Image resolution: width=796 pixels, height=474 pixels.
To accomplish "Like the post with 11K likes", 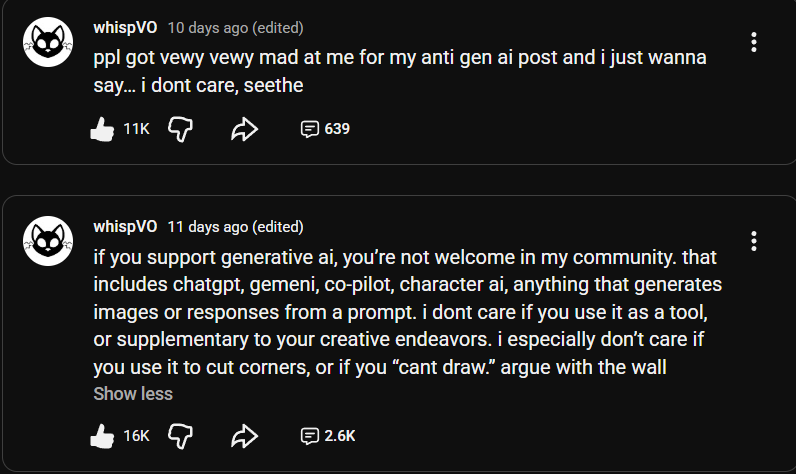I will coord(102,128).
